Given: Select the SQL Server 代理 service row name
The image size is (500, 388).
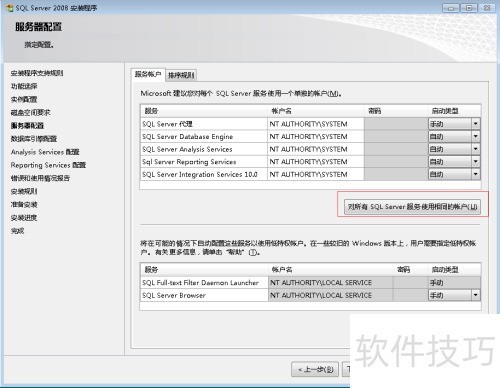Looking at the screenshot, I should tap(168, 124).
